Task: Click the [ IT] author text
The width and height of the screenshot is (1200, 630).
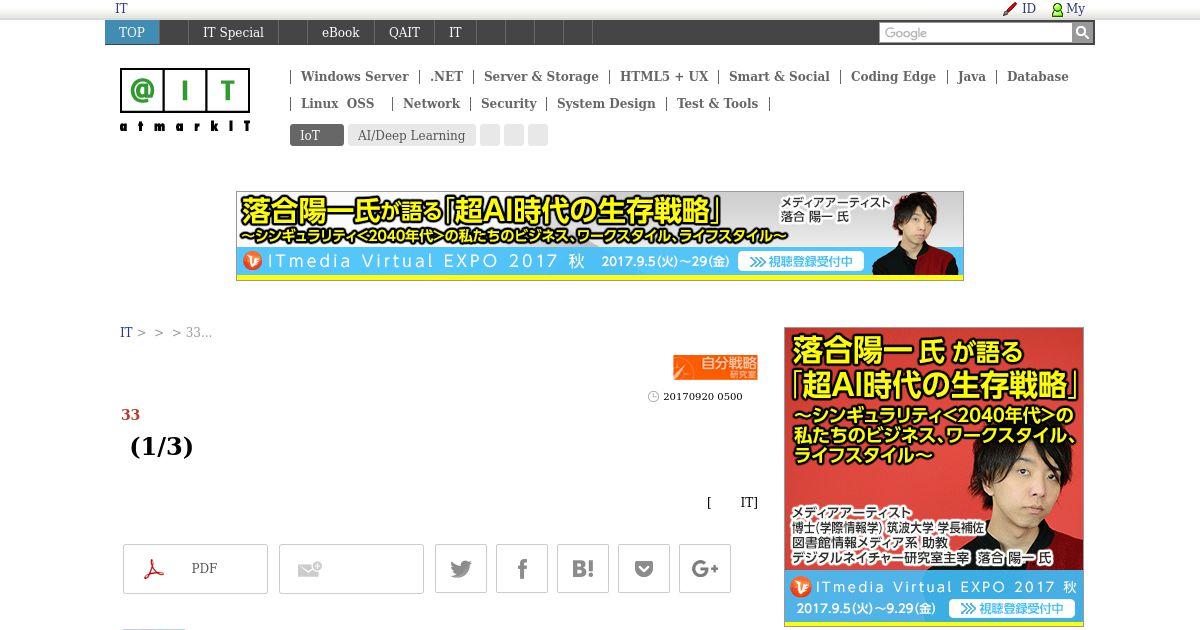Action: pos(732,503)
